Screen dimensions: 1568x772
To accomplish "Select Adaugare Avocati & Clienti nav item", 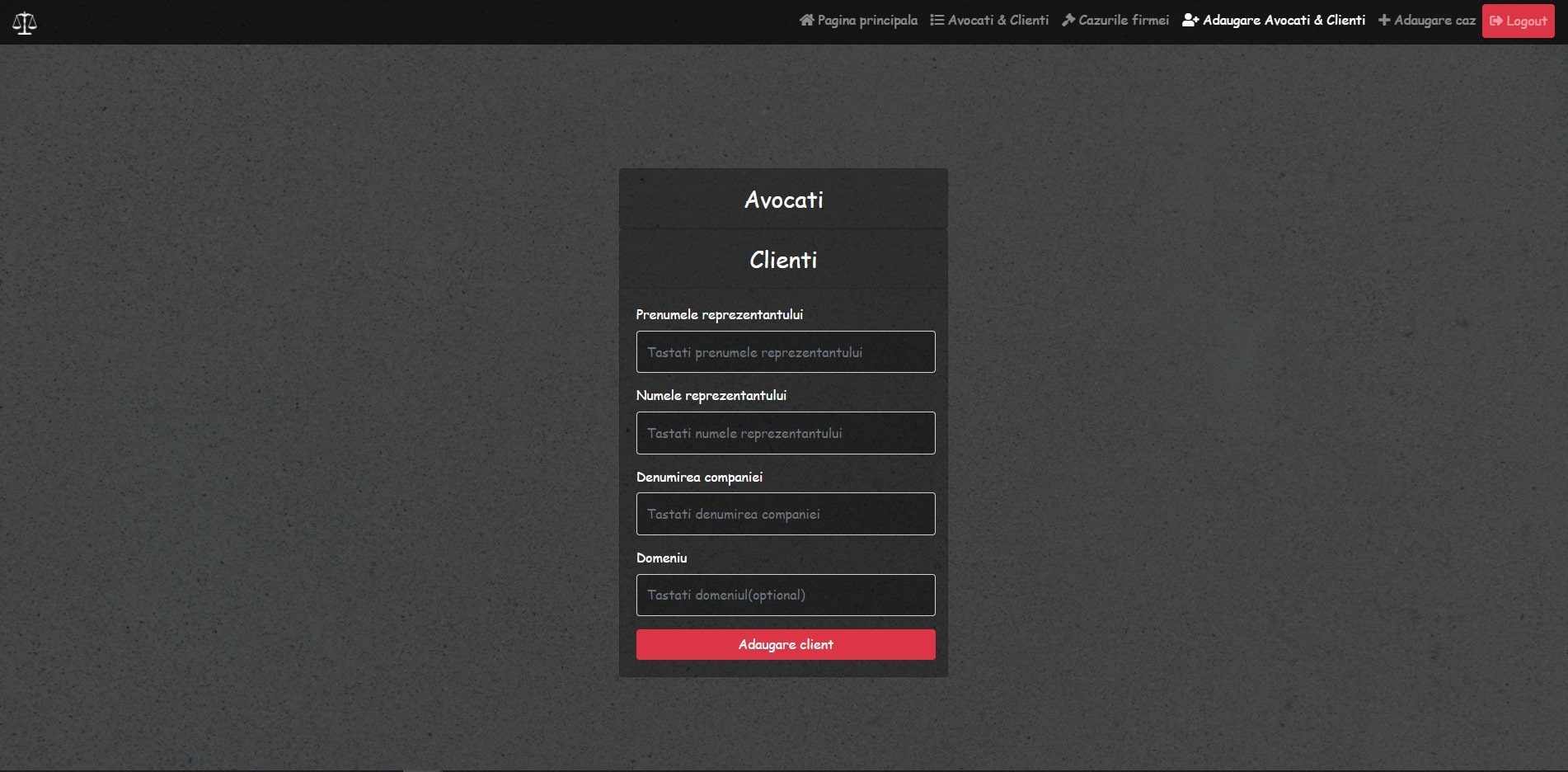I will (1283, 21).
